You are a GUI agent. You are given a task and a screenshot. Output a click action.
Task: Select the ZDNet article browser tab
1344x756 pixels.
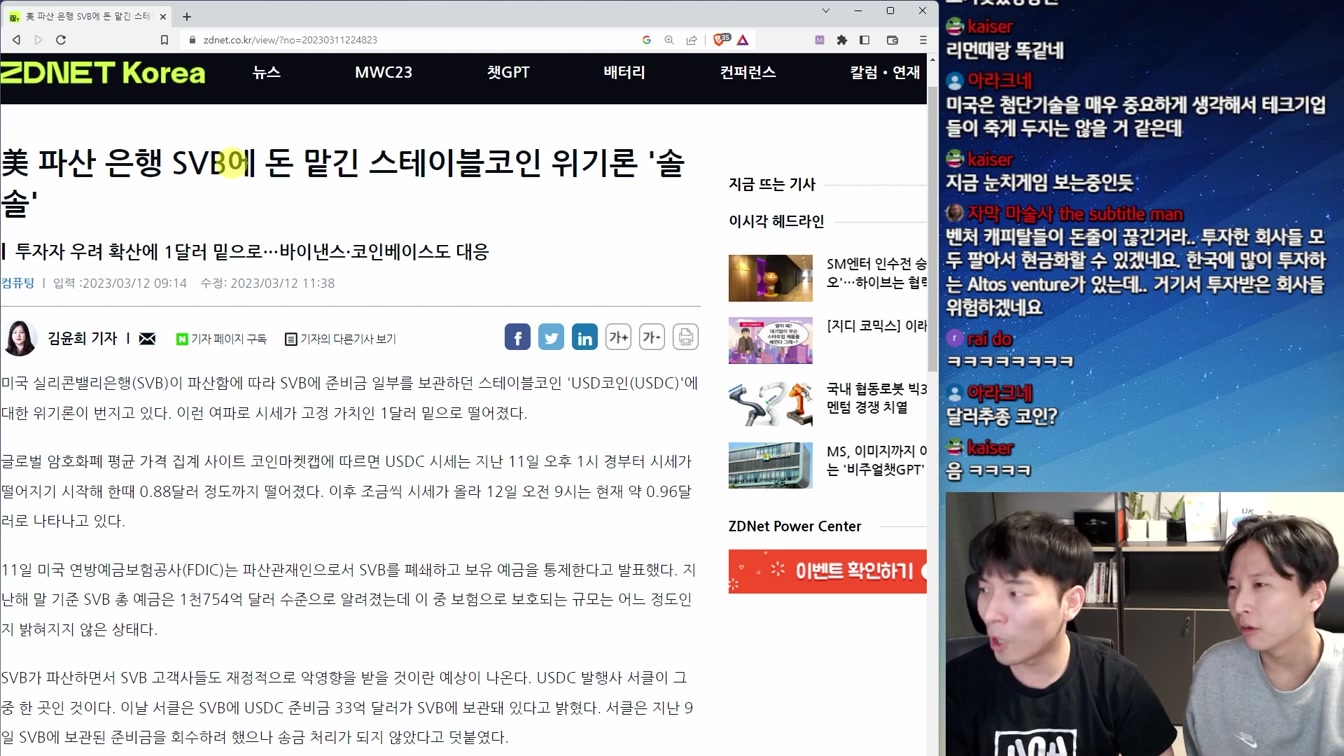(x=88, y=16)
